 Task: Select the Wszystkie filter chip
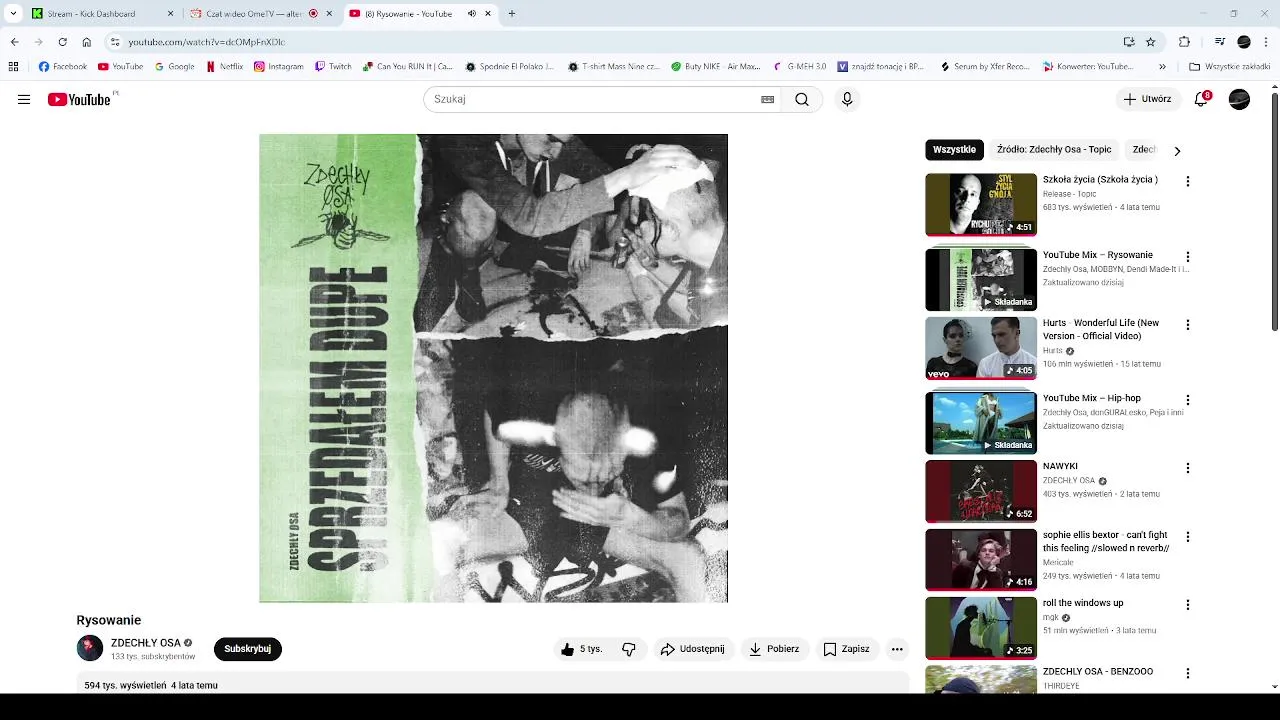954,150
